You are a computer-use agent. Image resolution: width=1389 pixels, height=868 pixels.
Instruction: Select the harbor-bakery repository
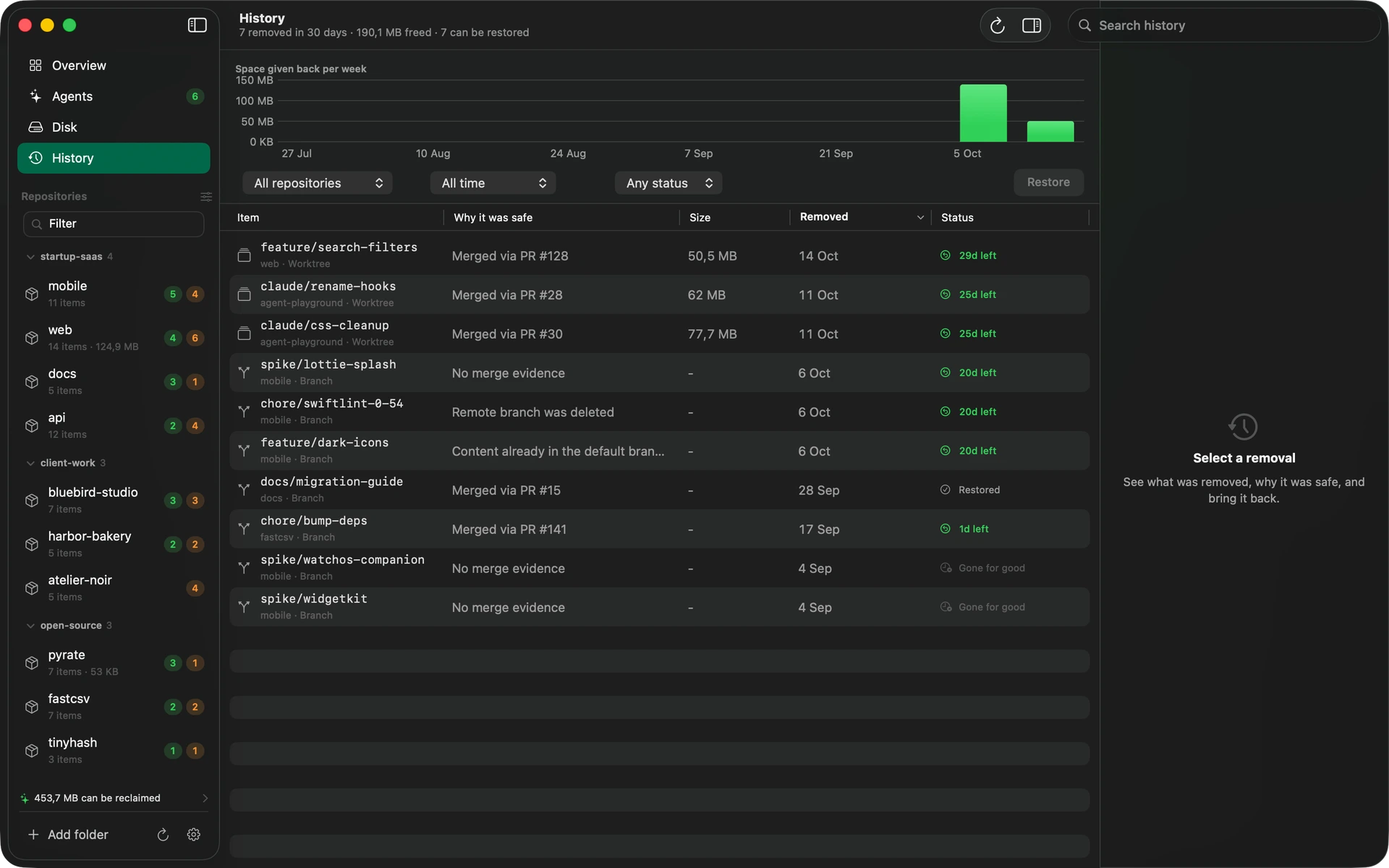114,544
